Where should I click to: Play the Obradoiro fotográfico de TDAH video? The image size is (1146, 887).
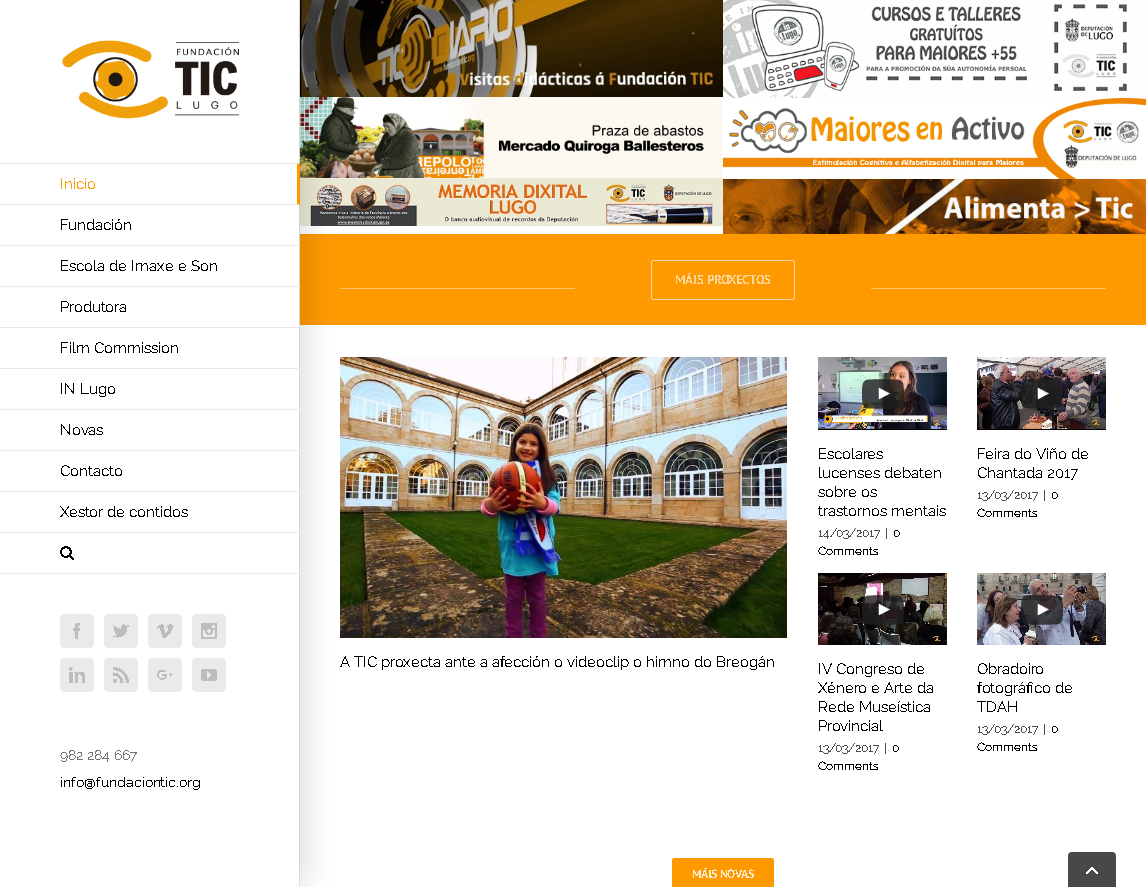pyautogui.click(x=1041, y=609)
